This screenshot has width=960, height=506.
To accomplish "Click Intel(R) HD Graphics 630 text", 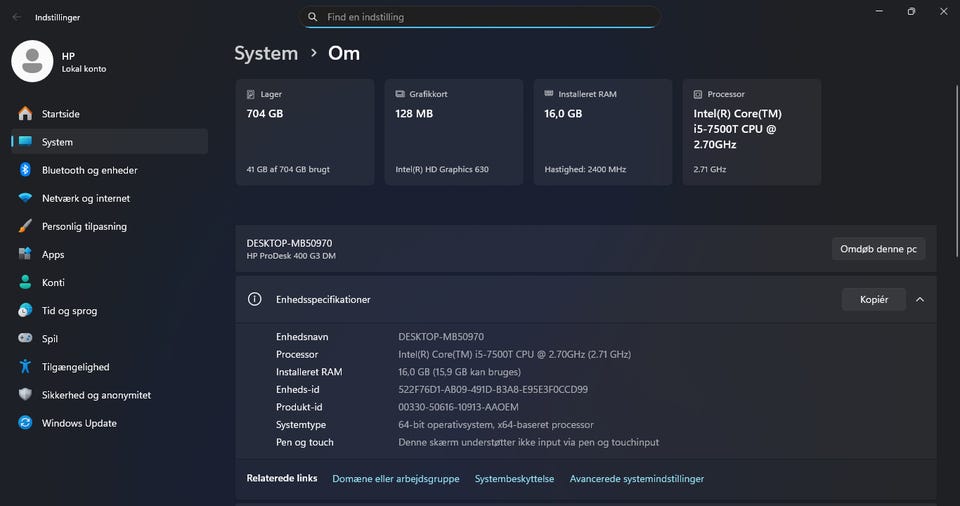I will [x=442, y=169].
